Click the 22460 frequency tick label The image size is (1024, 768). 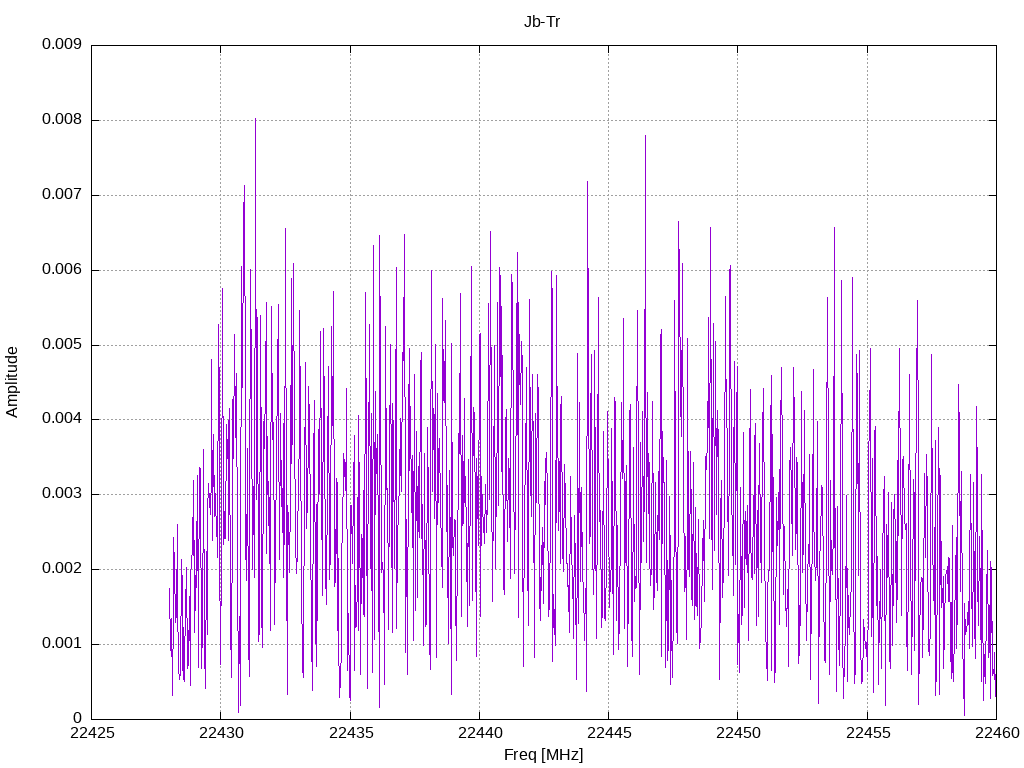(x=997, y=733)
